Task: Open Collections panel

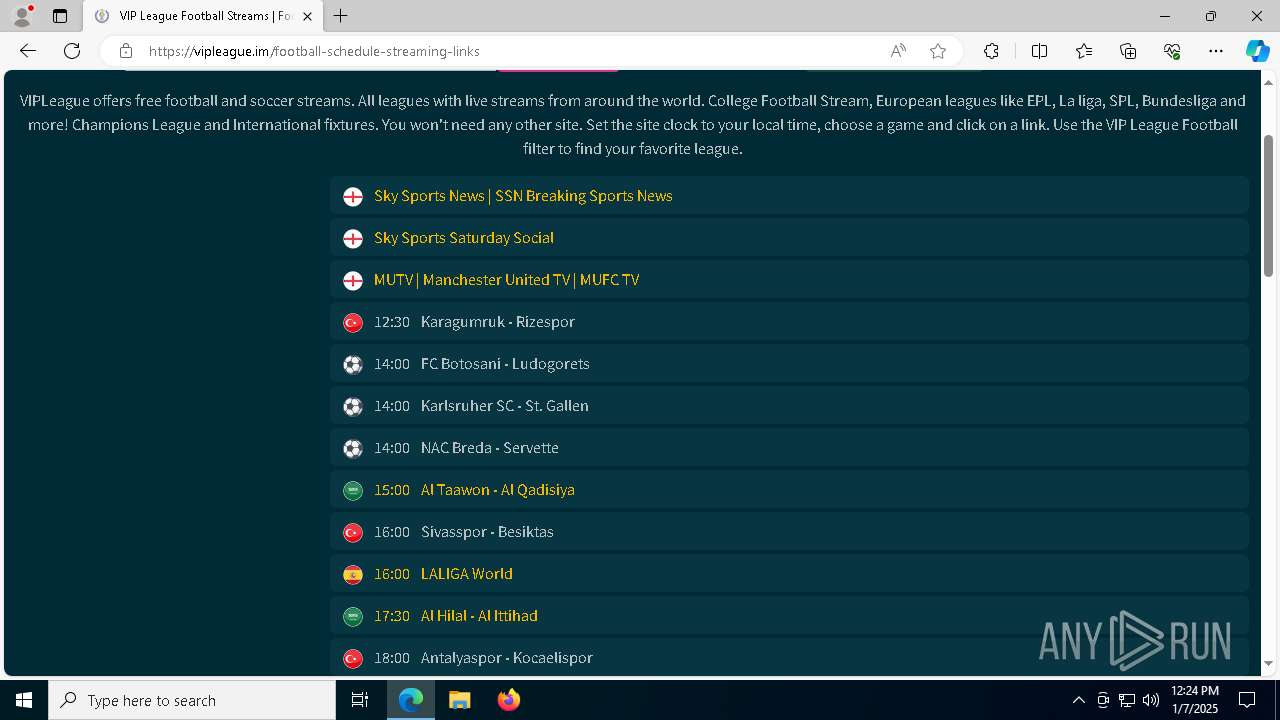Action: [x=1128, y=51]
